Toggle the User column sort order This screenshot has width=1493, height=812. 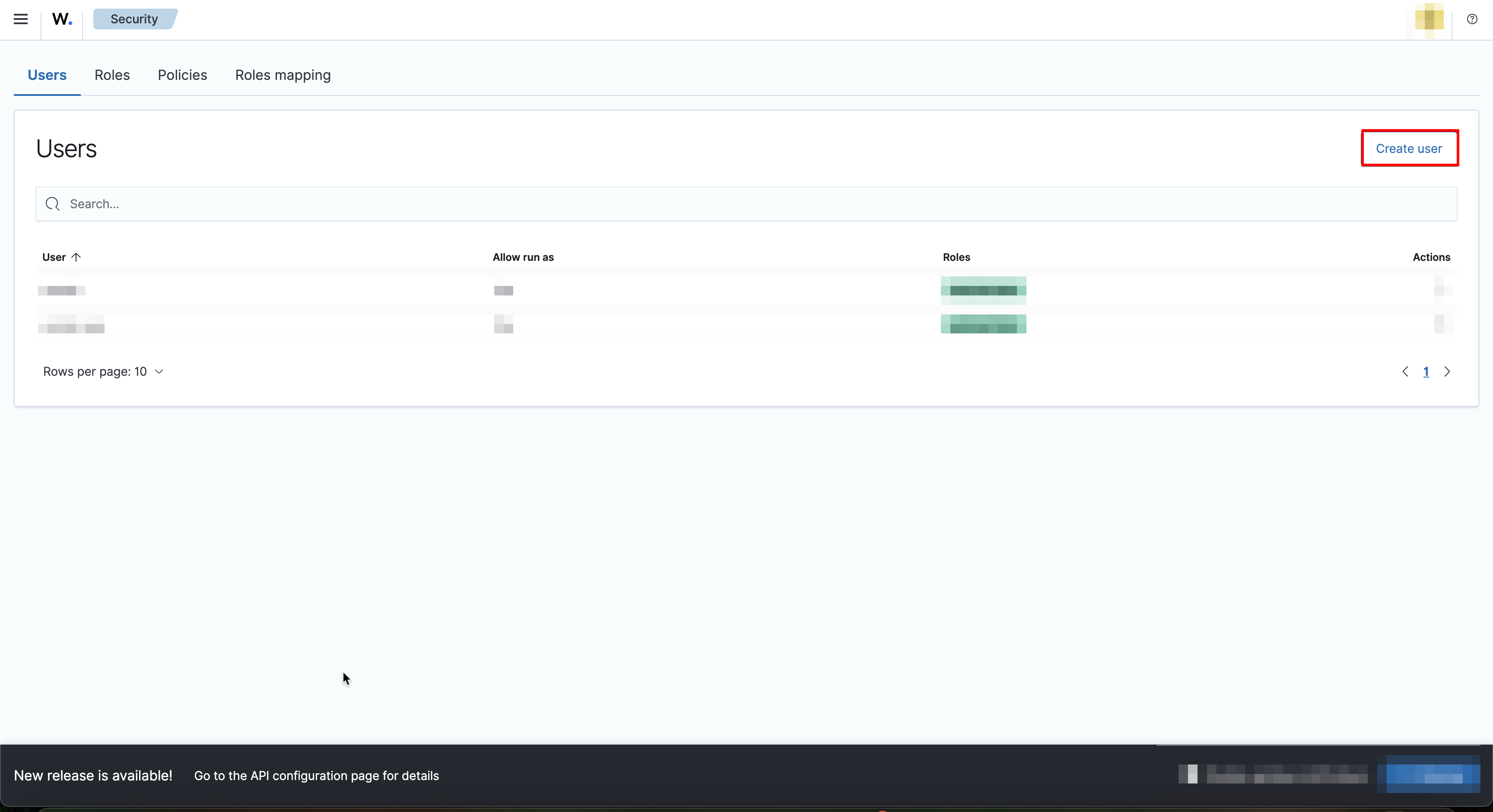coord(60,257)
